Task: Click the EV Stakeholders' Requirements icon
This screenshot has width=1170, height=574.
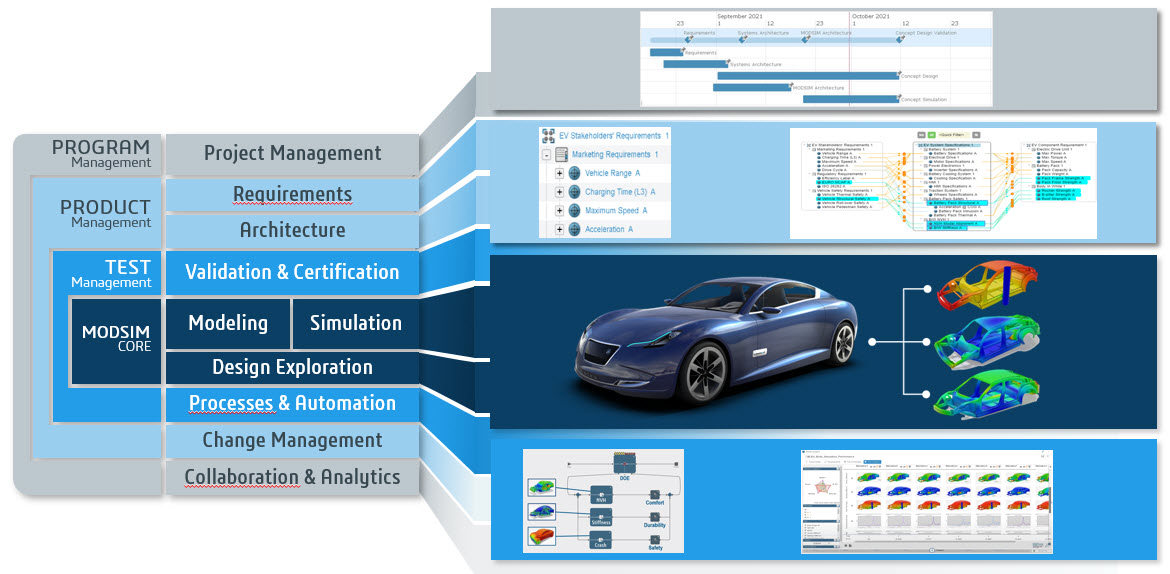Action: coord(548,135)
